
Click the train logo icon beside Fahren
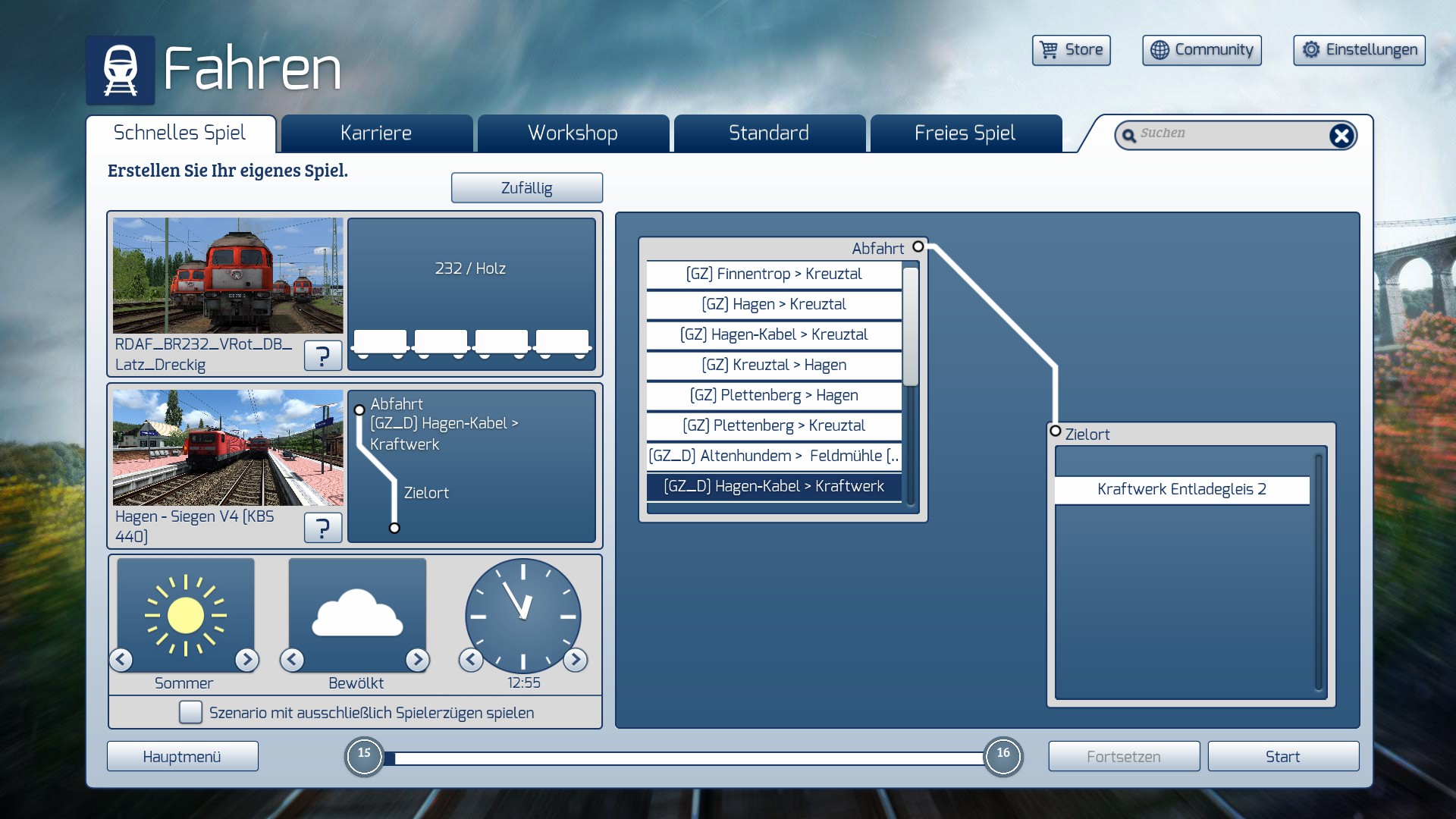pyautogui.click(x=121, y=70)
